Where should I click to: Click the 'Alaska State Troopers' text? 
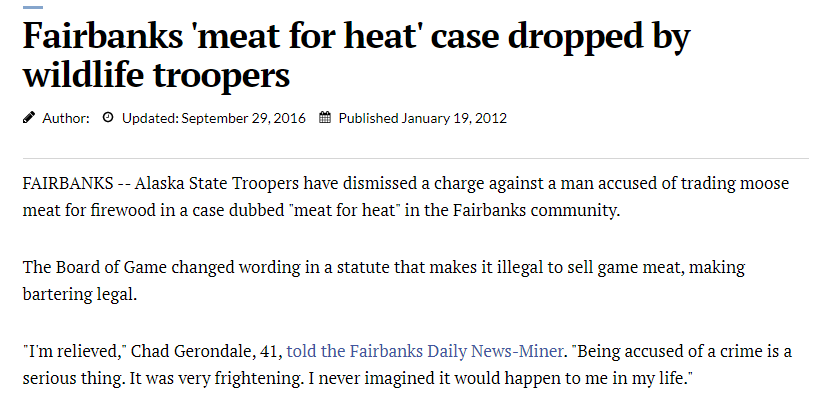pyautogui.click(x=217, y=183)
